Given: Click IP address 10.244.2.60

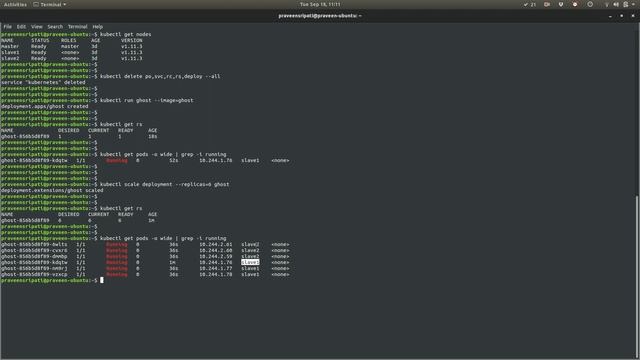Looking at the screenshot, I should (216, 251).
